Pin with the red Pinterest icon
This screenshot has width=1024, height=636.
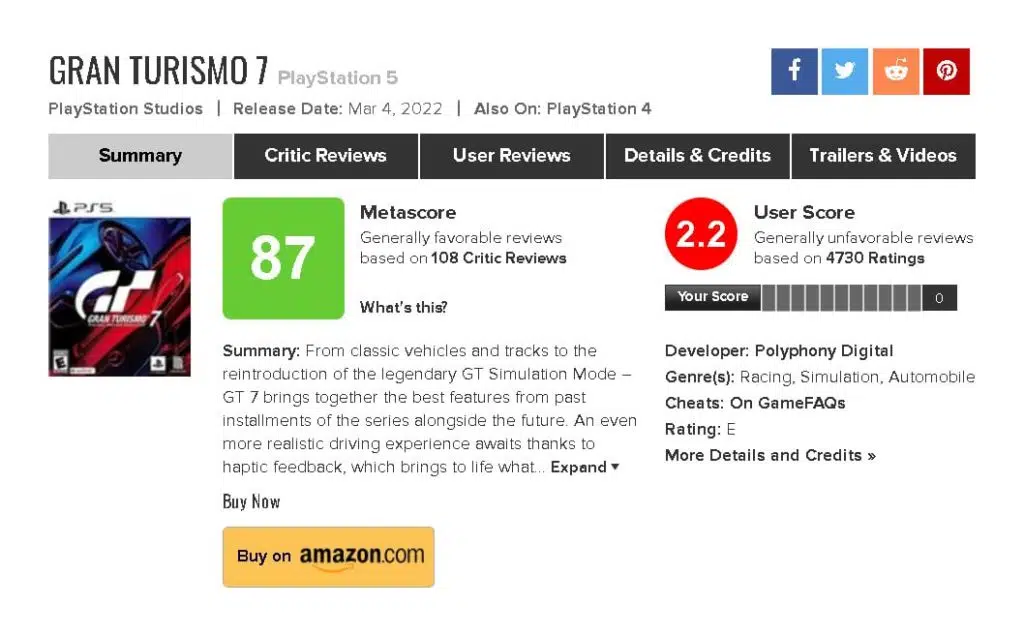[946, 71]
